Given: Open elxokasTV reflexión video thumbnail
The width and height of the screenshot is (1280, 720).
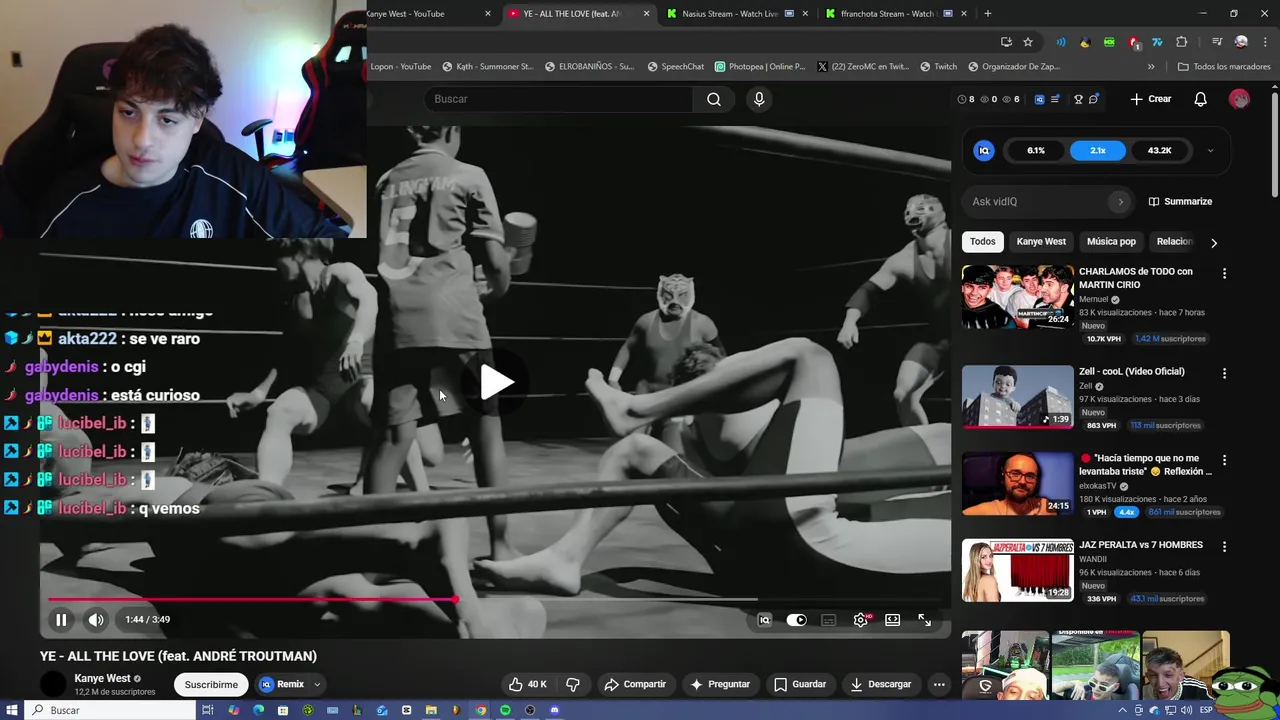Looking at the screenshot, I should point(1017,483).
